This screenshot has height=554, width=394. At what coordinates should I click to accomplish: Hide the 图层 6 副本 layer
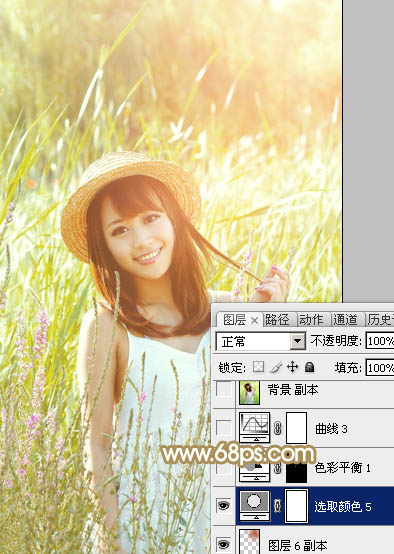click(223, 544)
